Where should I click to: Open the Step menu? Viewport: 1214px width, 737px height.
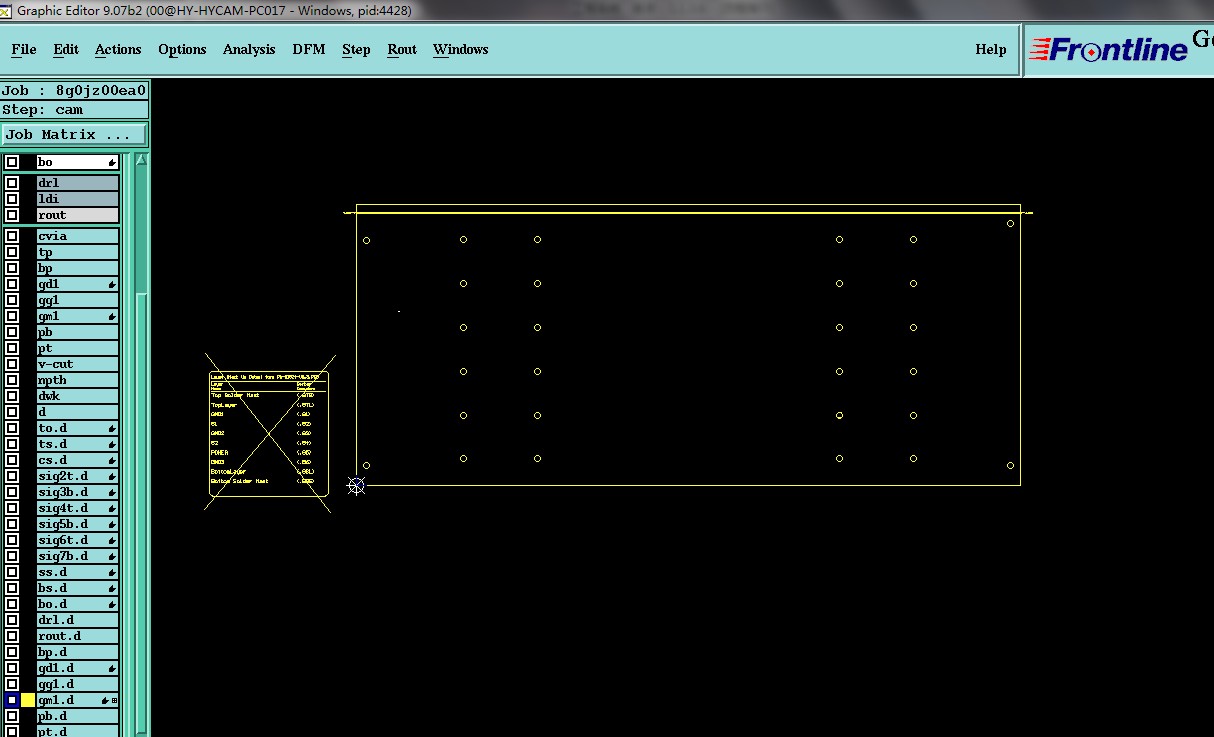tap(356, 49)
